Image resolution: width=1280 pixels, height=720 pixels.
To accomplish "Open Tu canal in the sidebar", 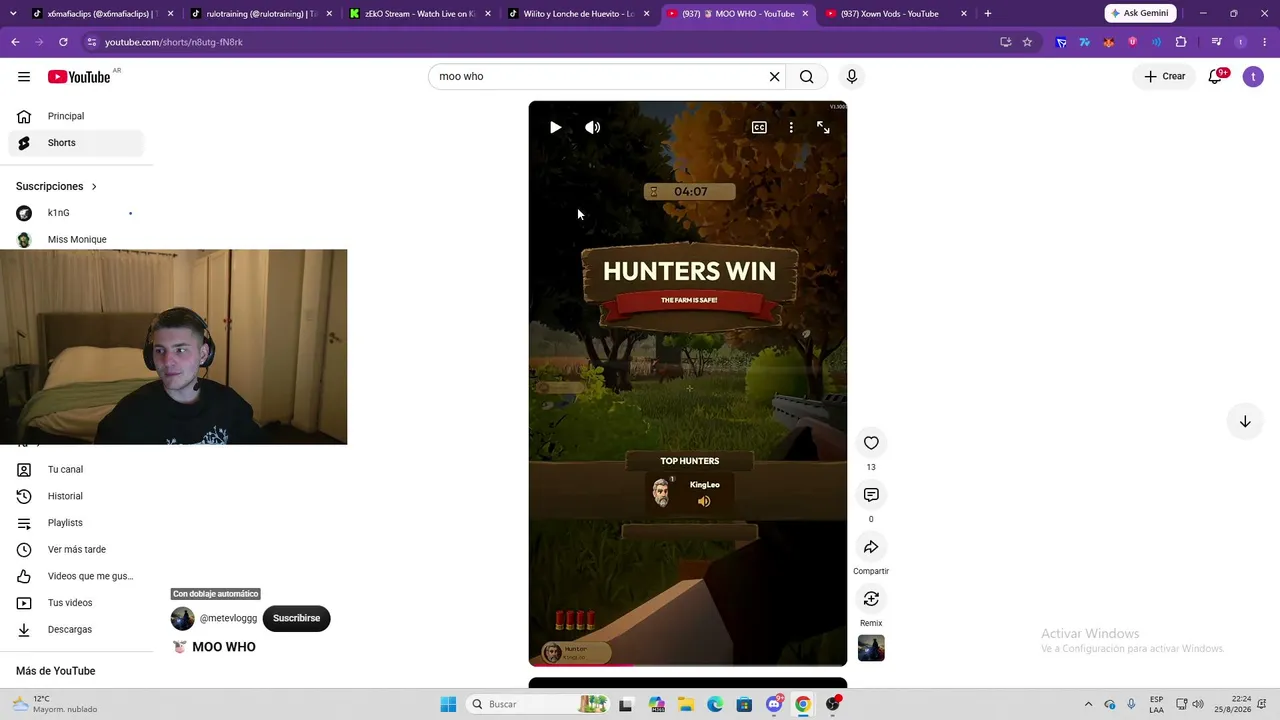I will (76, 470).
